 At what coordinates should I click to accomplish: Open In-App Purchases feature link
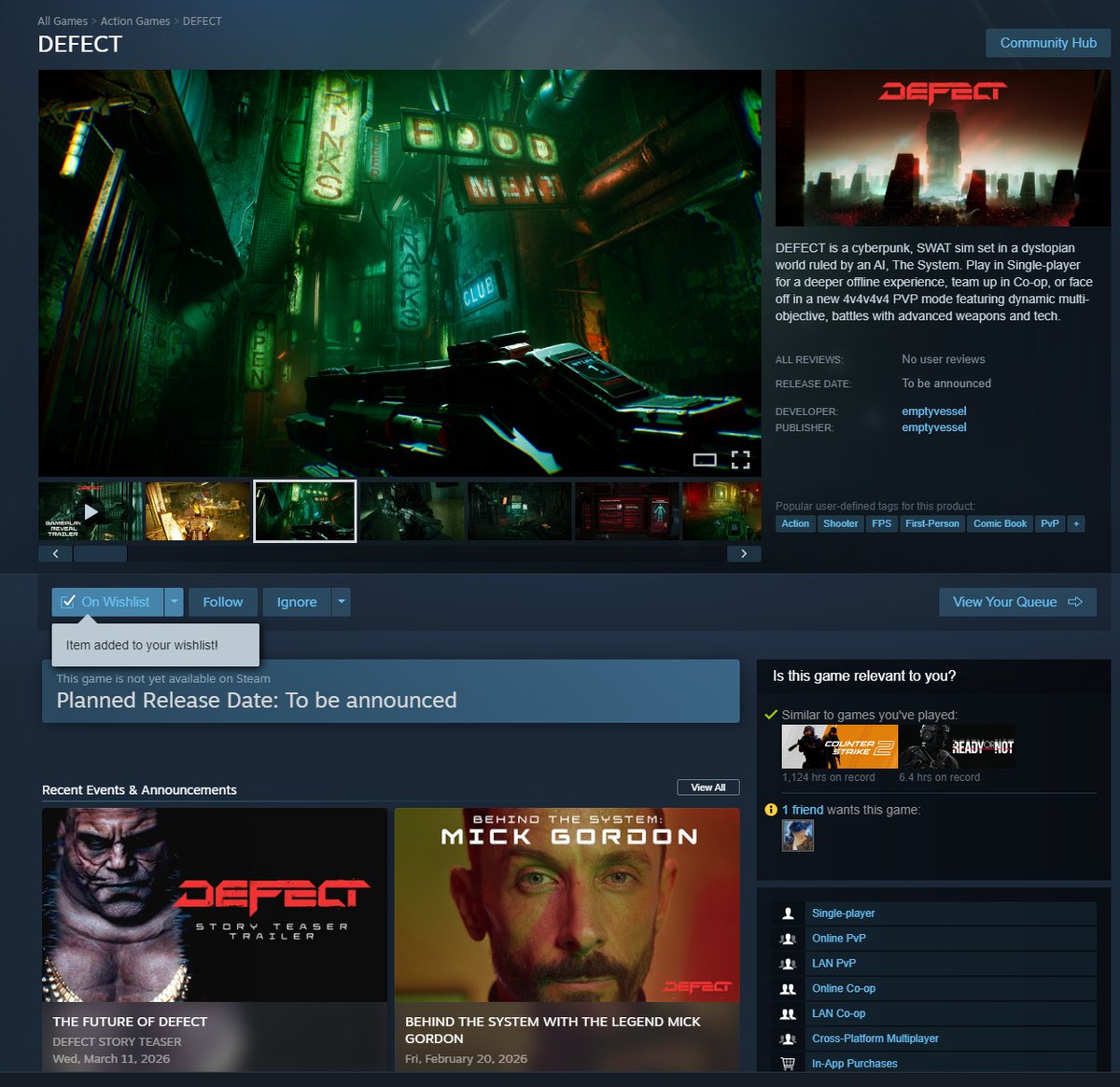854,1064
